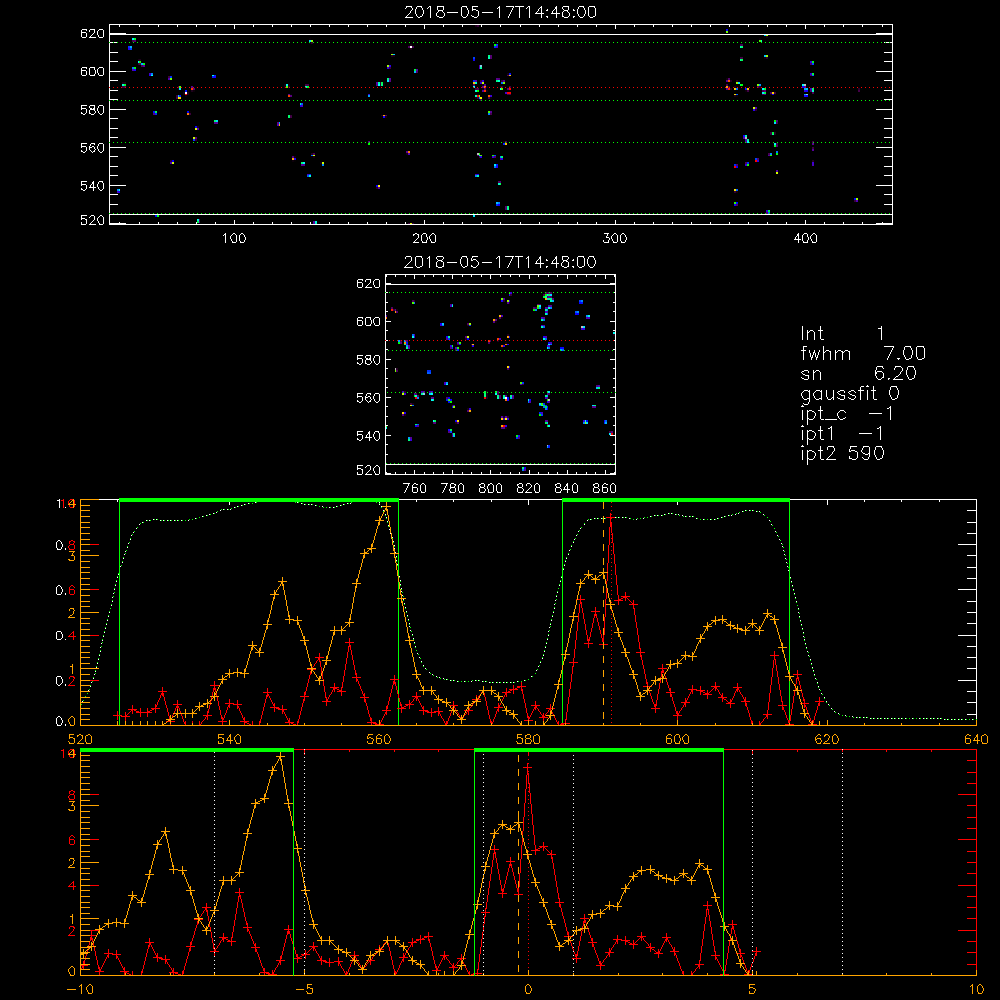
Task: Click the 5 tick label on bottom axis
Action: tap(753, 989)
